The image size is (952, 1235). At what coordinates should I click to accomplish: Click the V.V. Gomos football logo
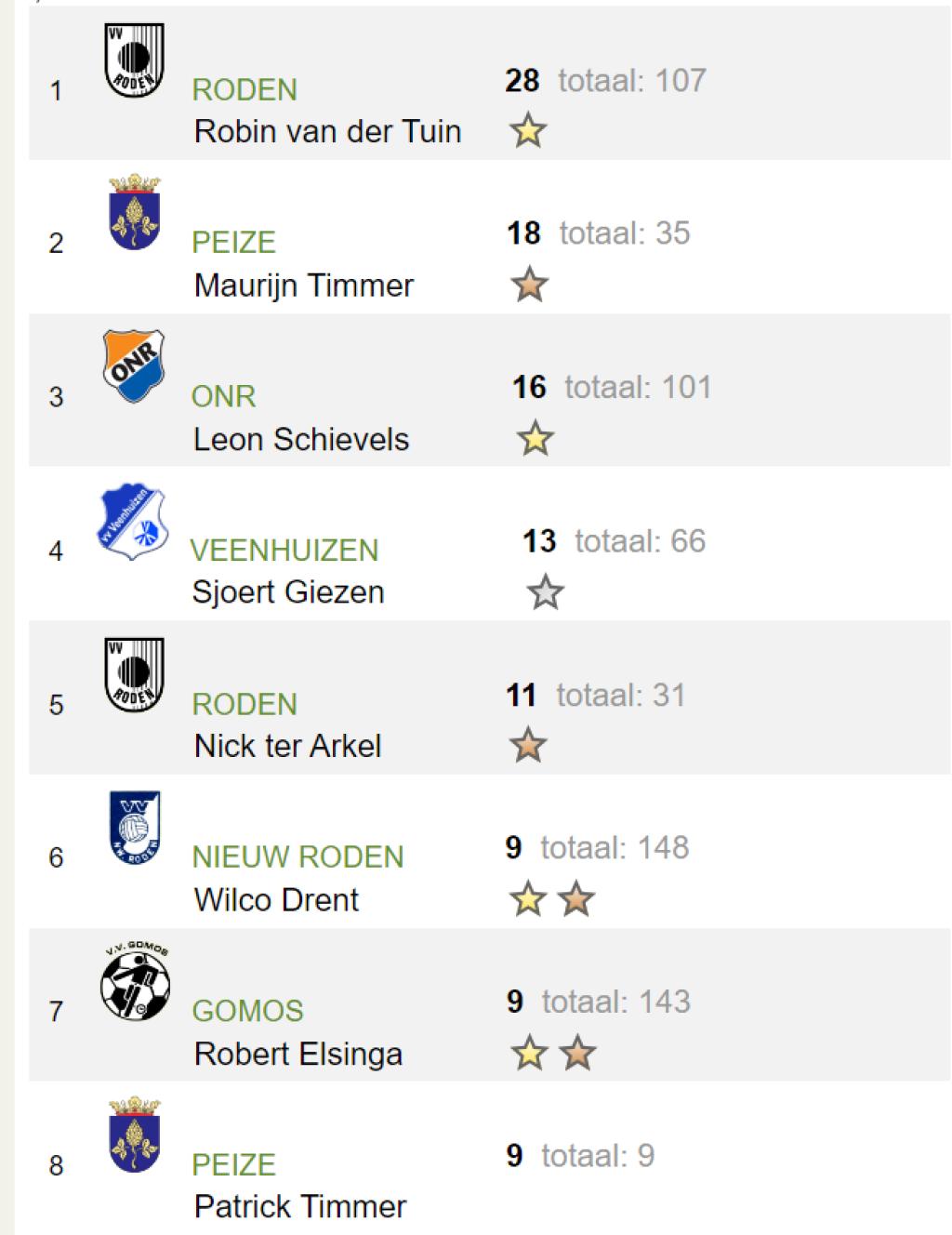click(136, 982)
